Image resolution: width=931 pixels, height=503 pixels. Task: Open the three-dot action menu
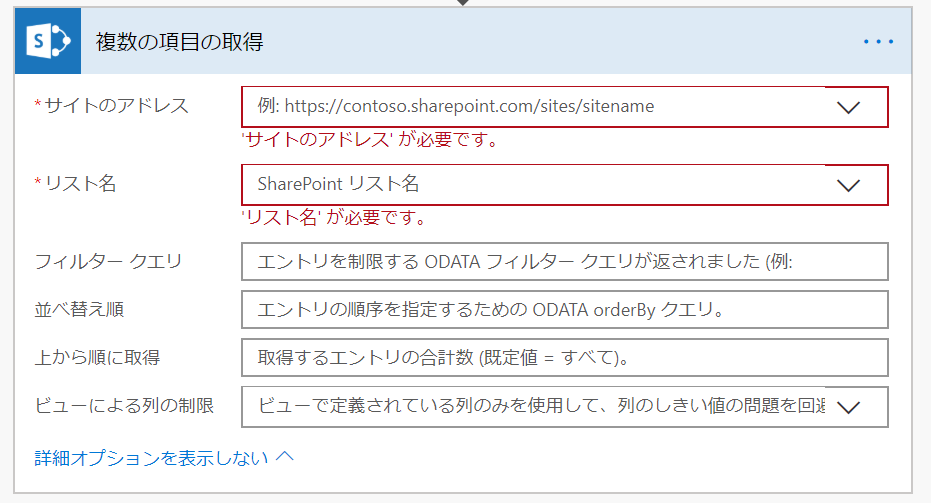tap(878, 42)
